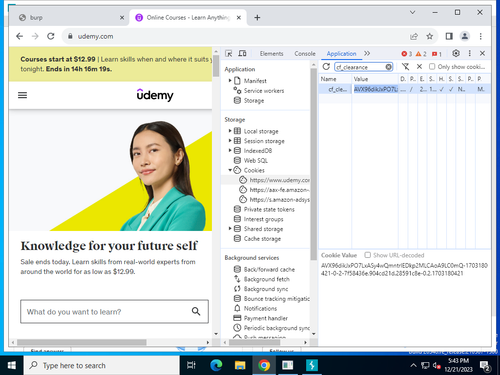Open Background fetch service
500x375 pixels.
[x=267, y=279]
